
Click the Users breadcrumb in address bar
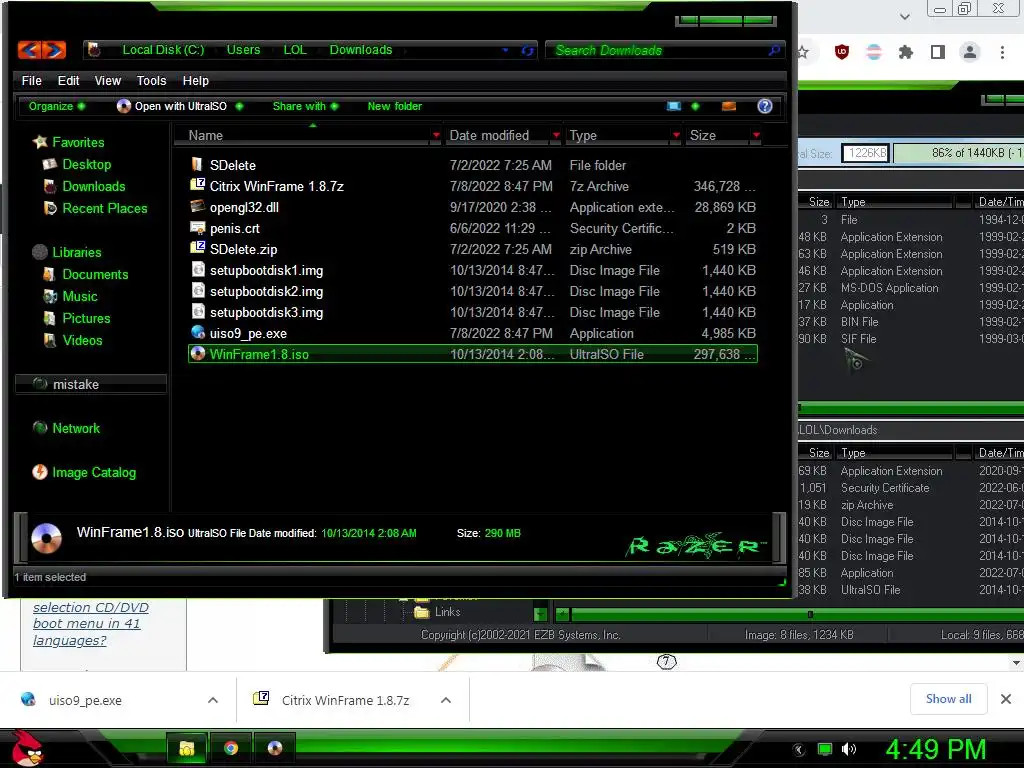pos(243,50)
